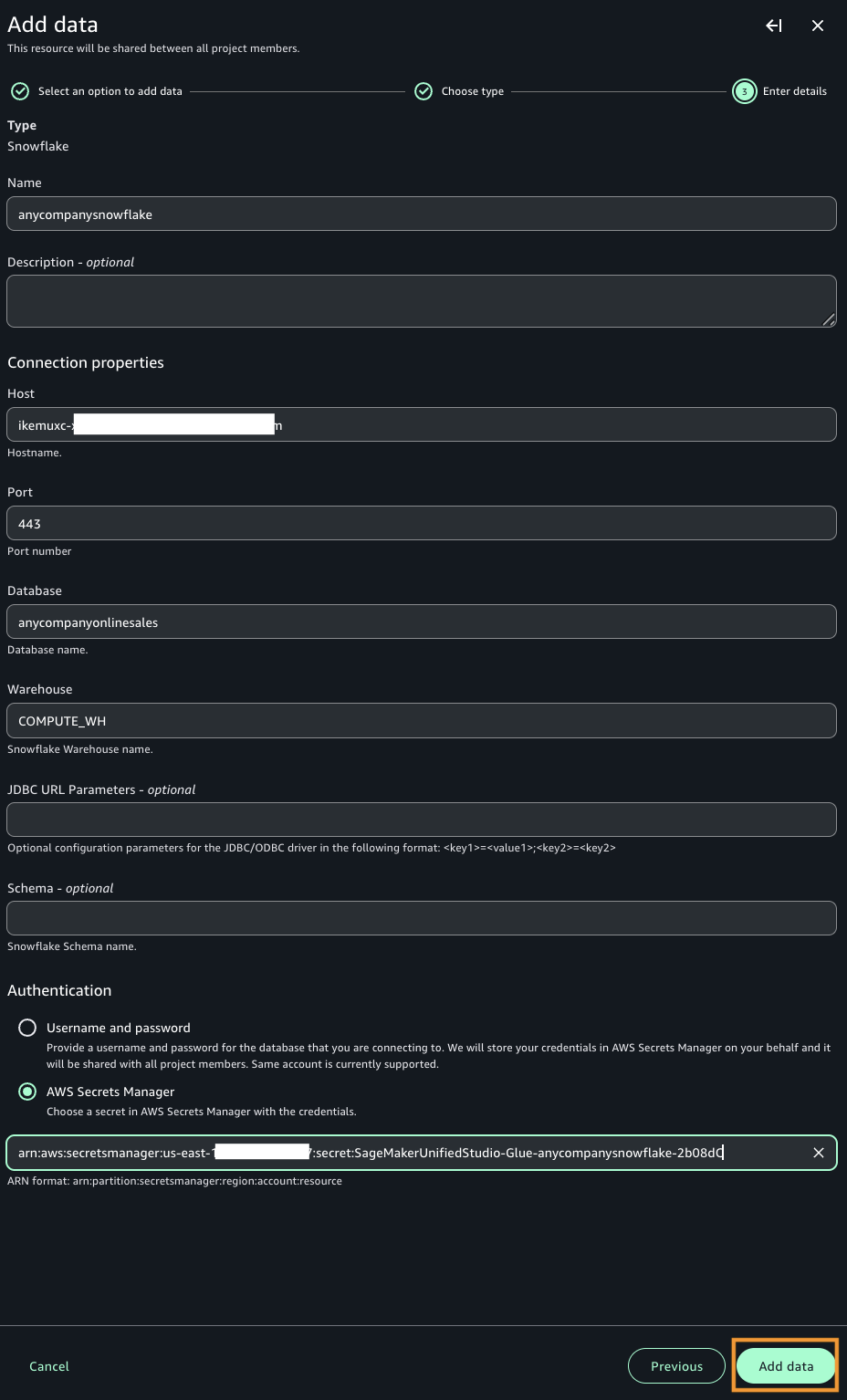Cancel adding the data source
The image size is (847, 1400).
point(49,1366)
